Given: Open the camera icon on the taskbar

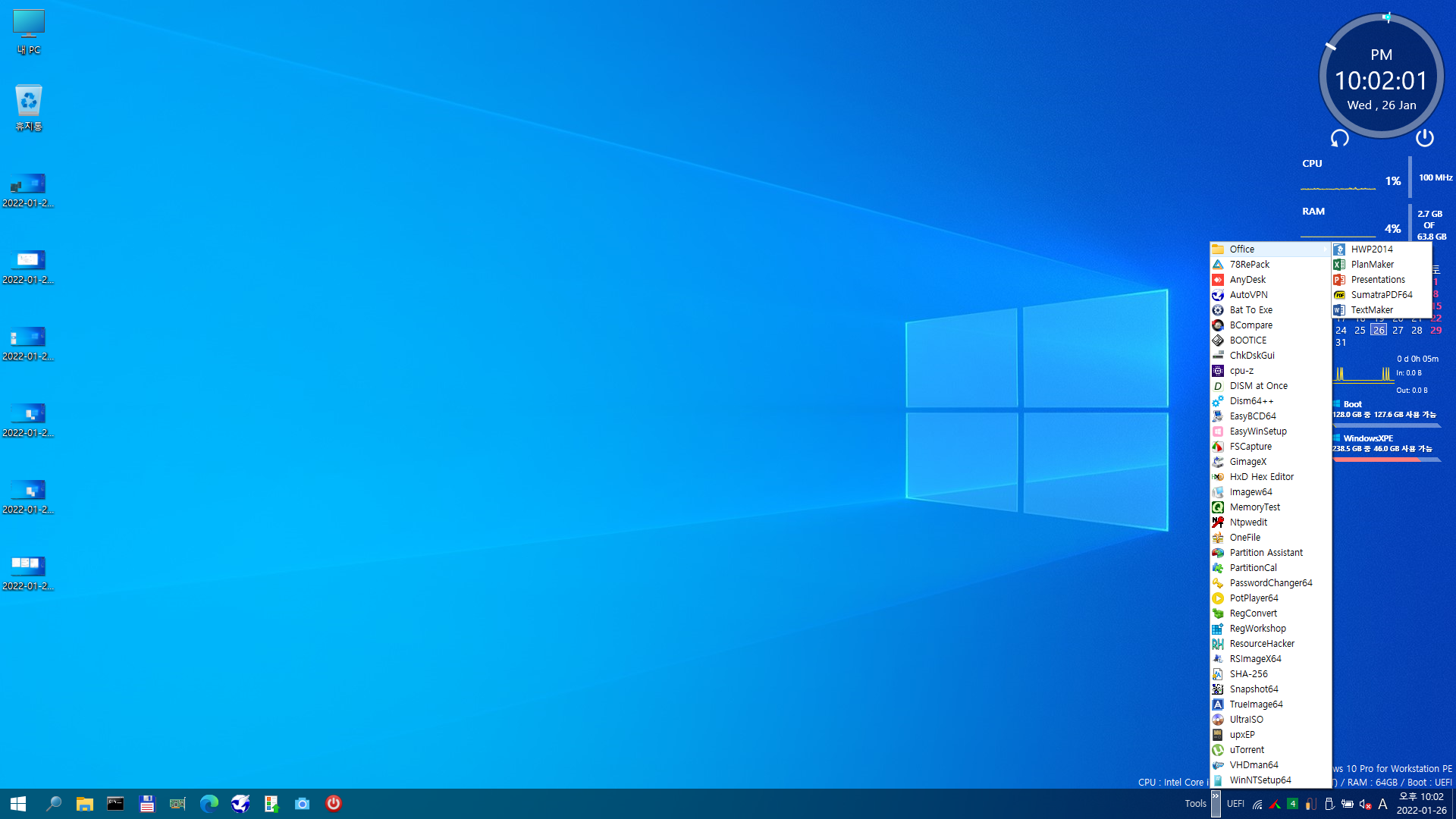Looking at the screenshot, I should pos(302,804).
